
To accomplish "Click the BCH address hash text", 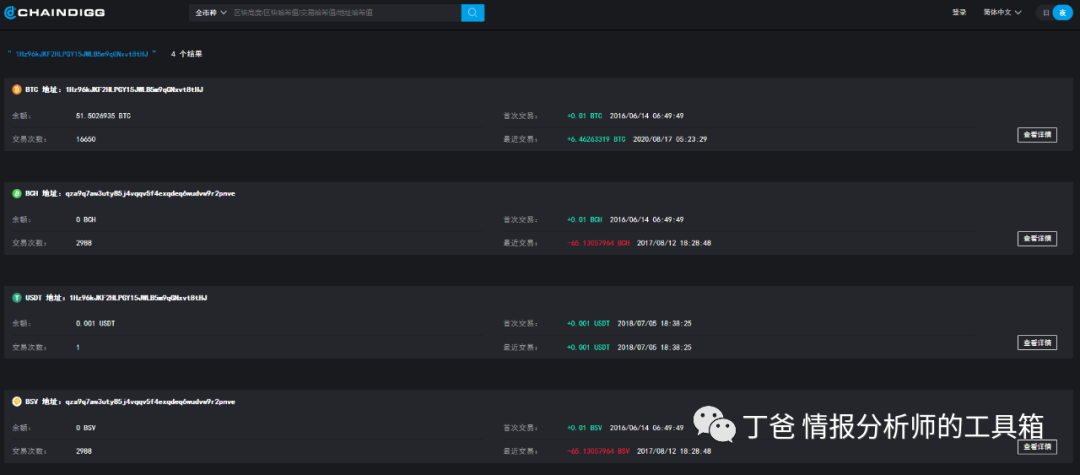I will click(150, 193).
